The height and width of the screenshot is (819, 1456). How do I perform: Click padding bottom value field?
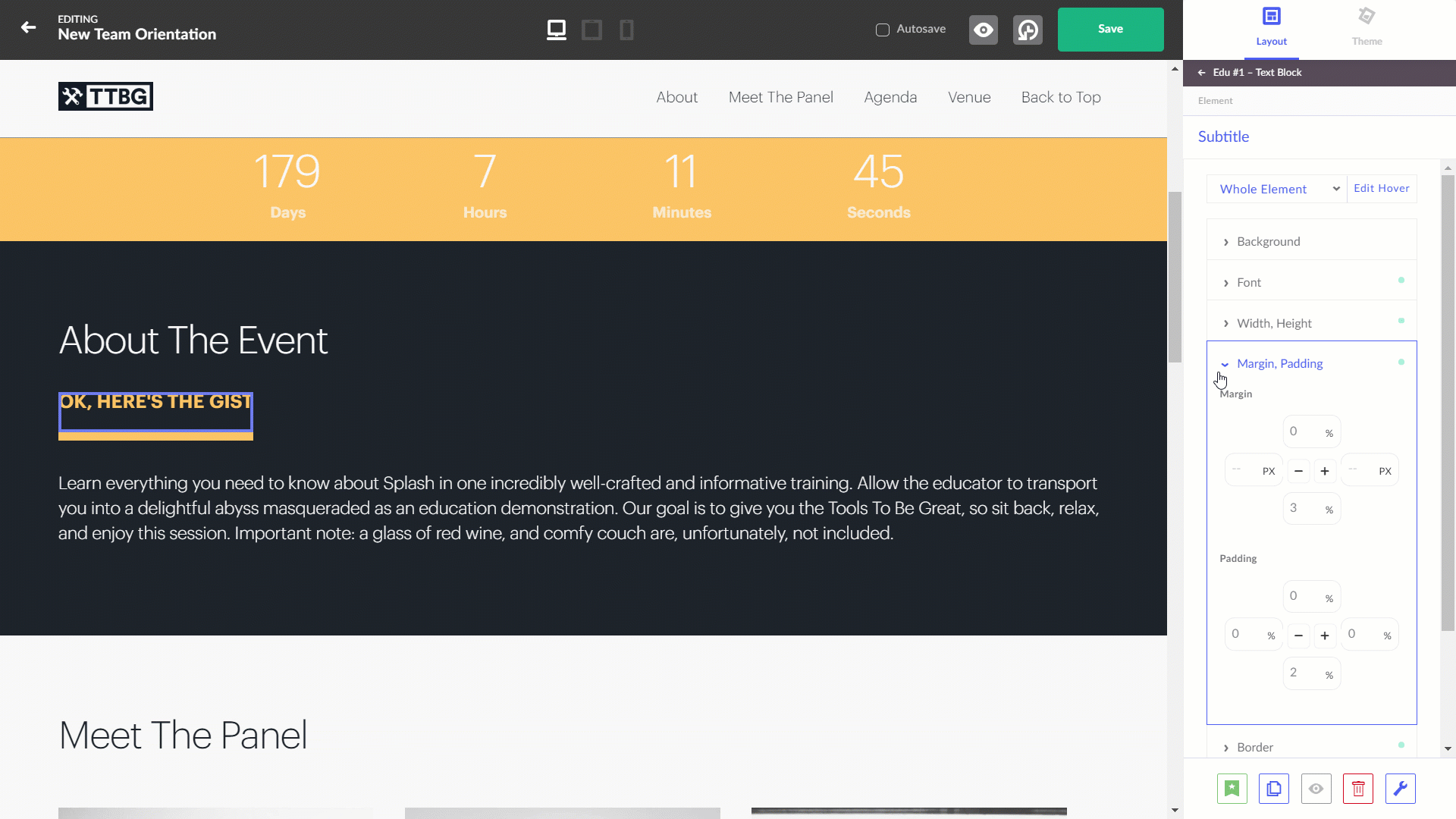click(1312, 673)
